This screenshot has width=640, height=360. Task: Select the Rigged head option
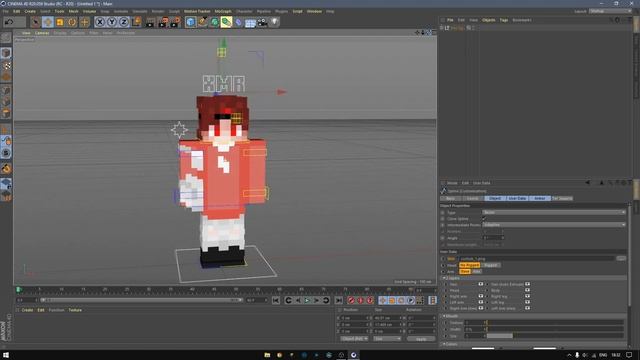click(x=491, y=265)
